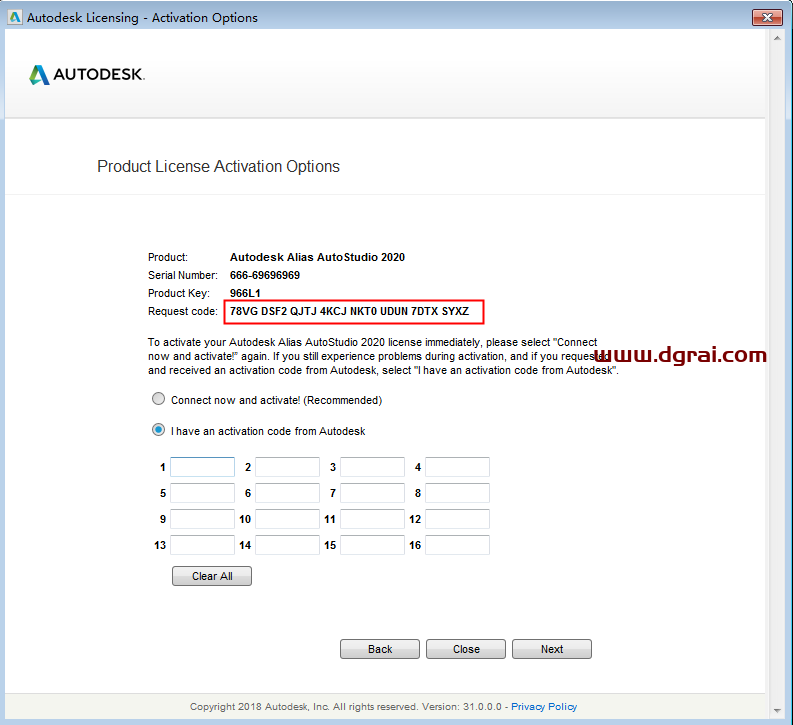Image resolution: width=793 pixels, height=725 pixels.
Task: Click the Request code: label
Action: (183, 311)
